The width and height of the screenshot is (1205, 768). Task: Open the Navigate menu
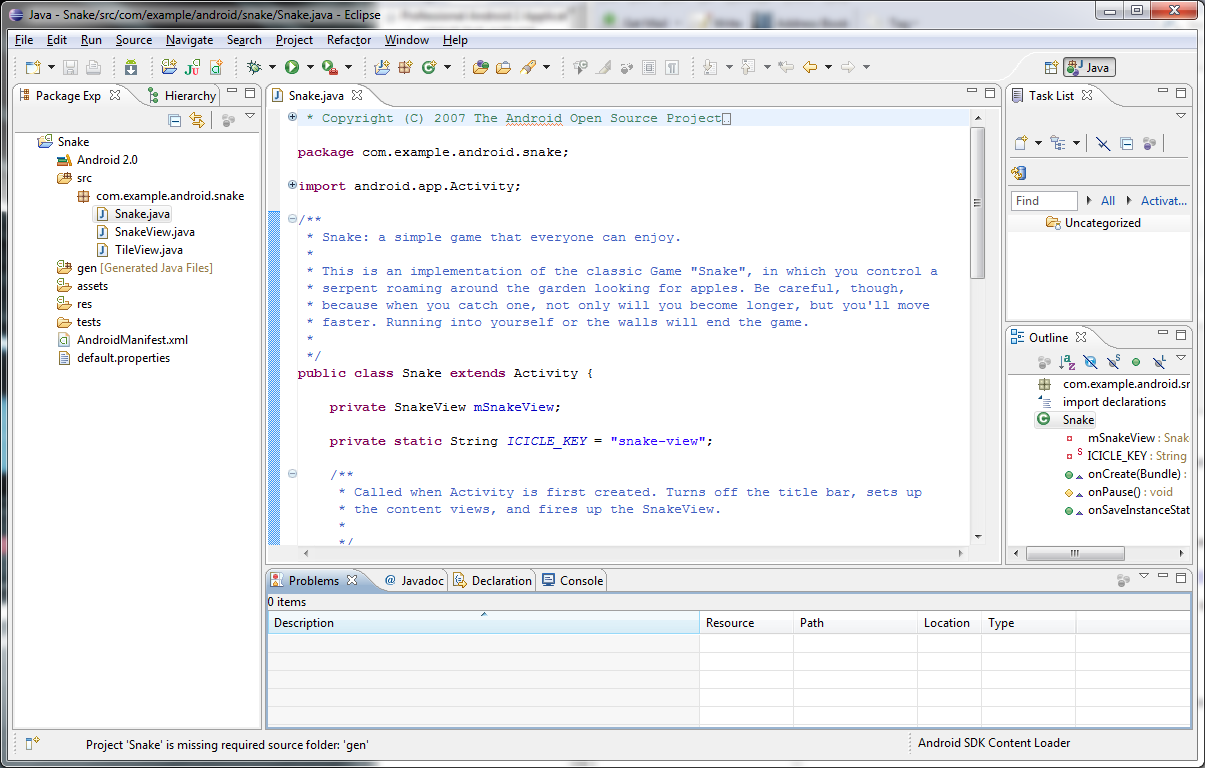[x=189, y=40]
